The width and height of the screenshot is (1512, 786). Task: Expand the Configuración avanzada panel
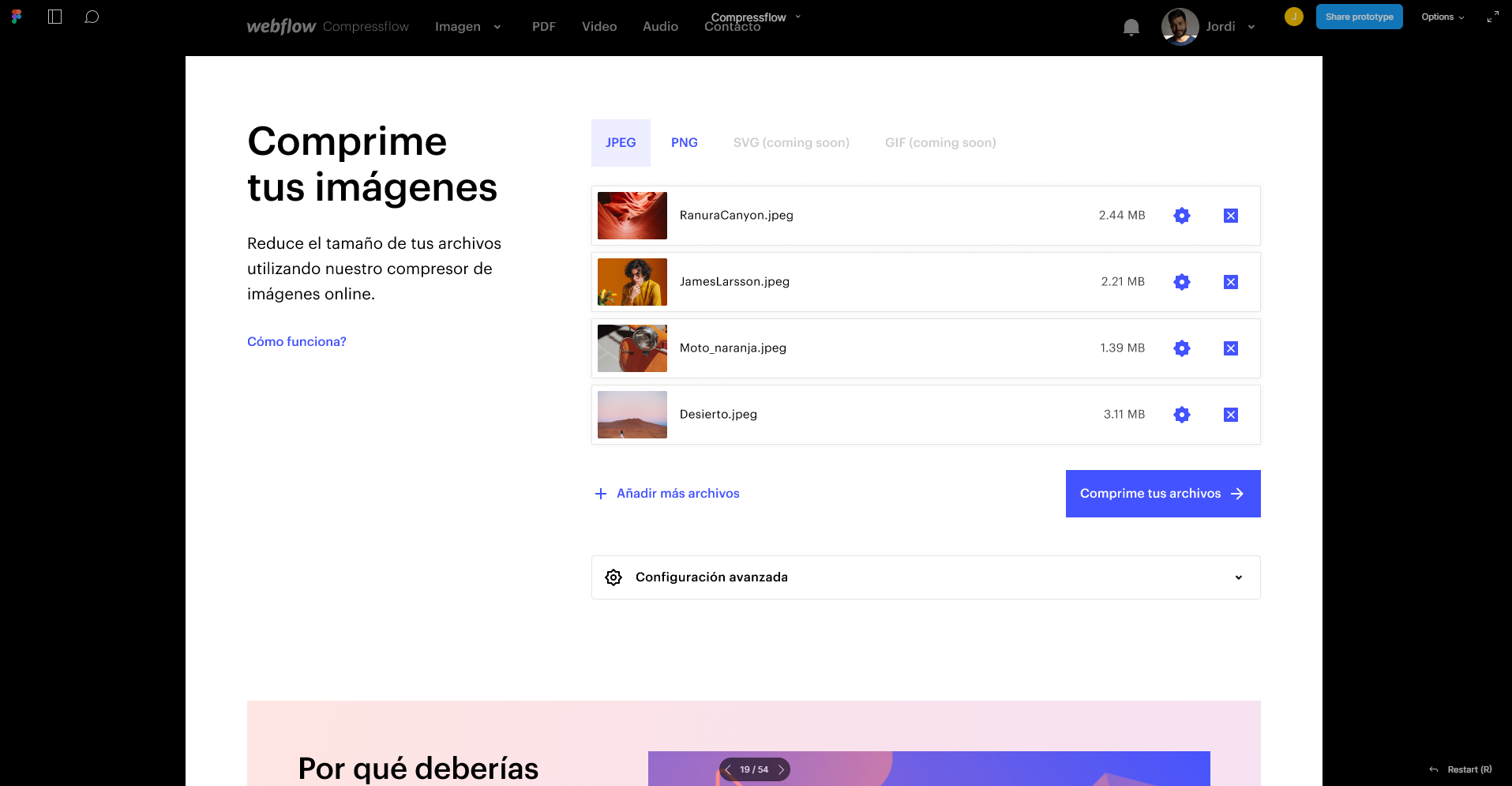point(925,577)
